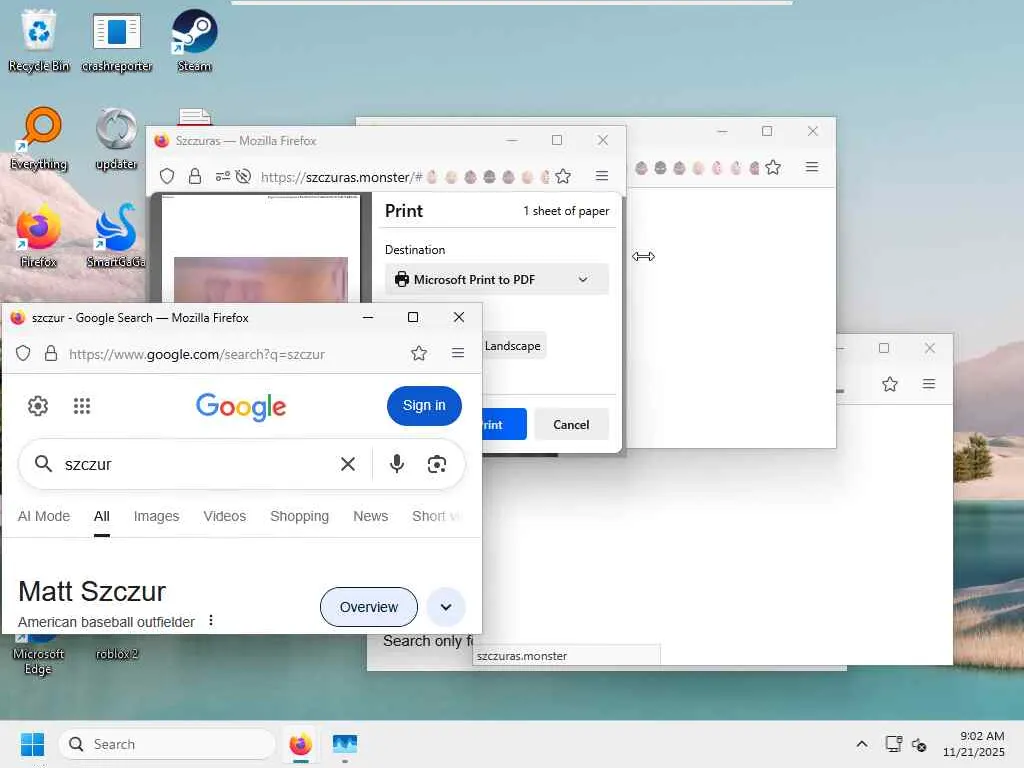Cancel the Print dialog
Image resolution: width=1024 pixels, height=768 pixels.
571,424
